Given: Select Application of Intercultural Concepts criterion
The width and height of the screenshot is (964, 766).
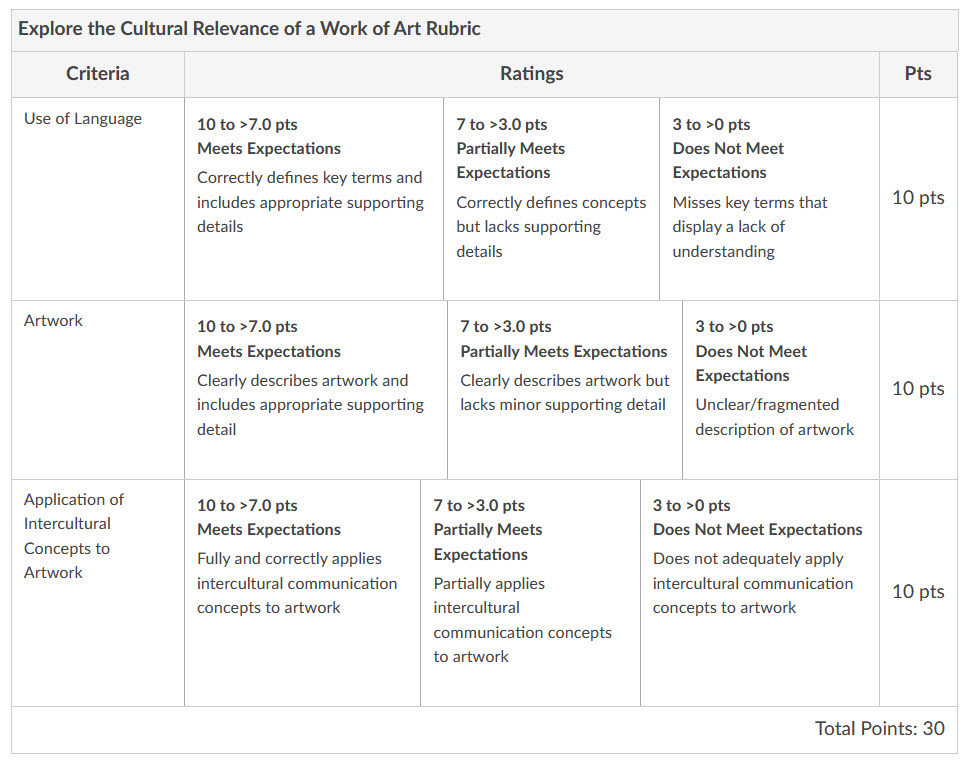Looking at the screenshot, I should pyautogui.click(x=74, y=535).
